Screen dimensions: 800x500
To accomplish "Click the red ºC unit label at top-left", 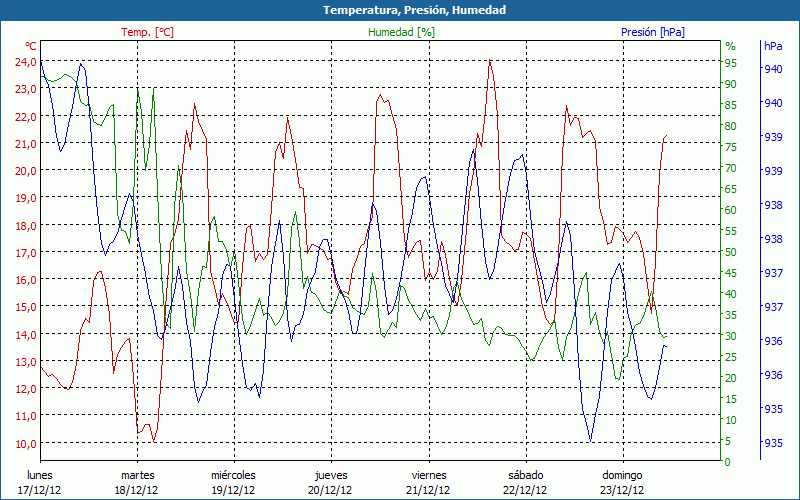I will click(x=31, y=46).
